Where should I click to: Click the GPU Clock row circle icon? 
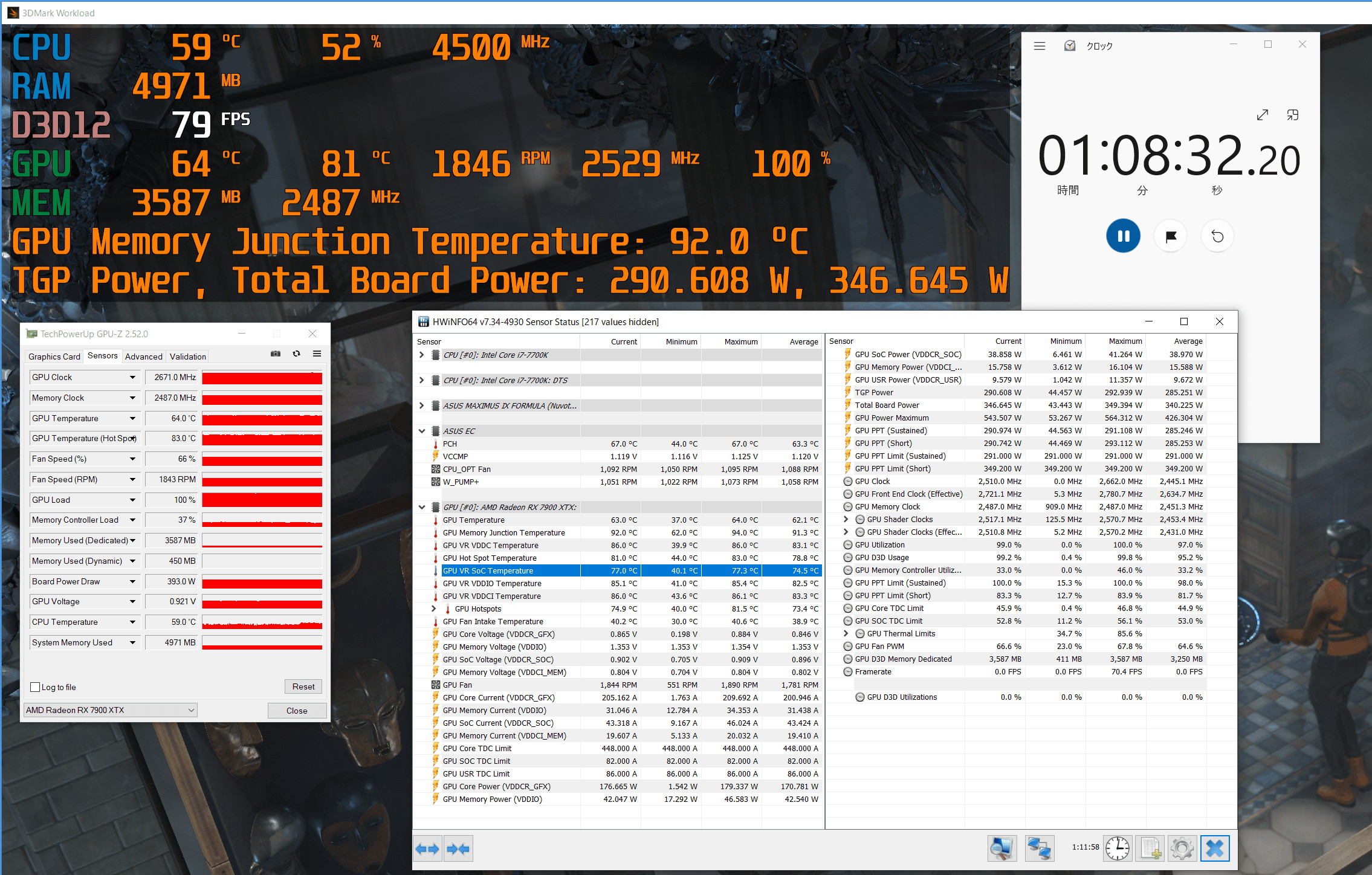pyautogui.click(x=848, y=481)
